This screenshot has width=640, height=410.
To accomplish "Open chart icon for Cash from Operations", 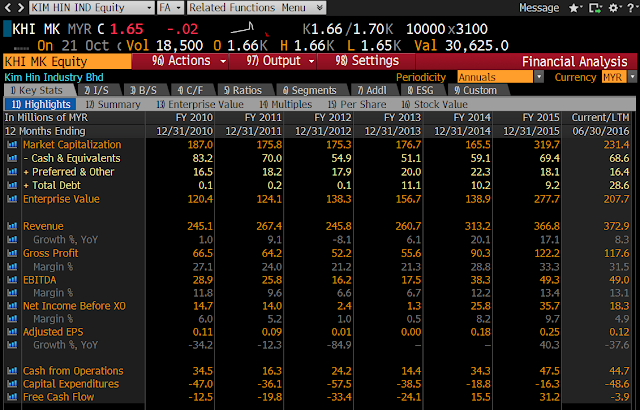I will click(x=12, y=370).
